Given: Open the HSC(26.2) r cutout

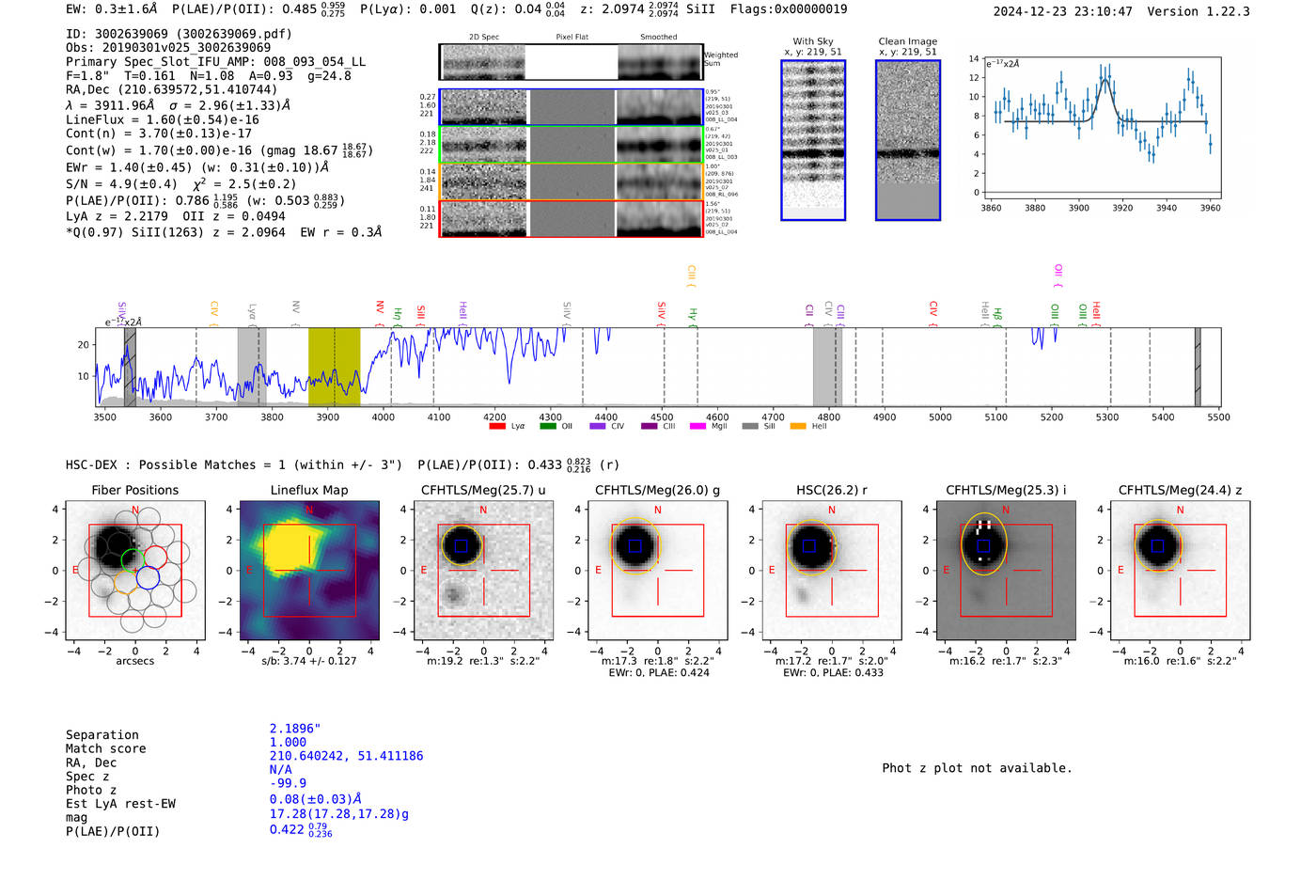Looking at the screenshot, I should click(832, 571).
